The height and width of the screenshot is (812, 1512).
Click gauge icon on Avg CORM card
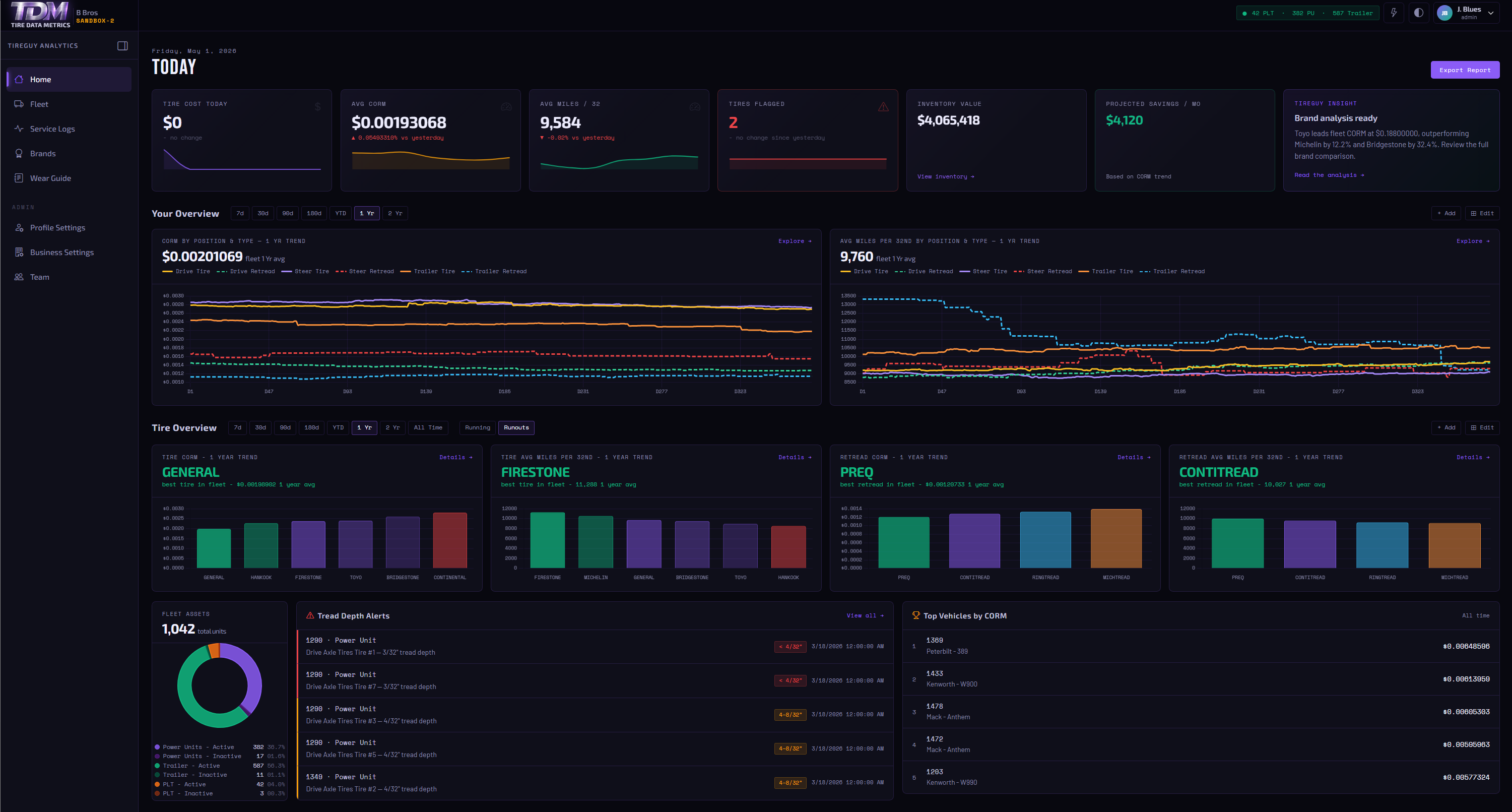tap(506, 106)
